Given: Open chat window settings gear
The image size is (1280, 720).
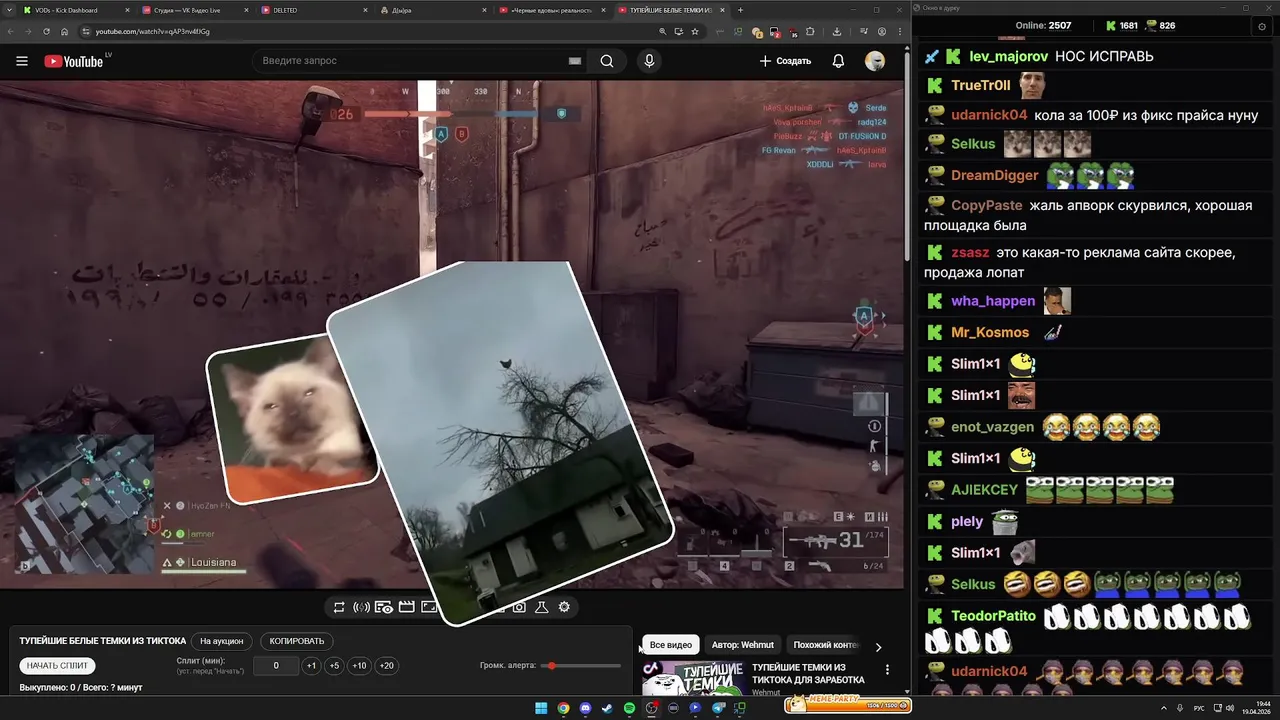Looking at the screenshot, I should pyautogui.click(x=1260, y=25).
